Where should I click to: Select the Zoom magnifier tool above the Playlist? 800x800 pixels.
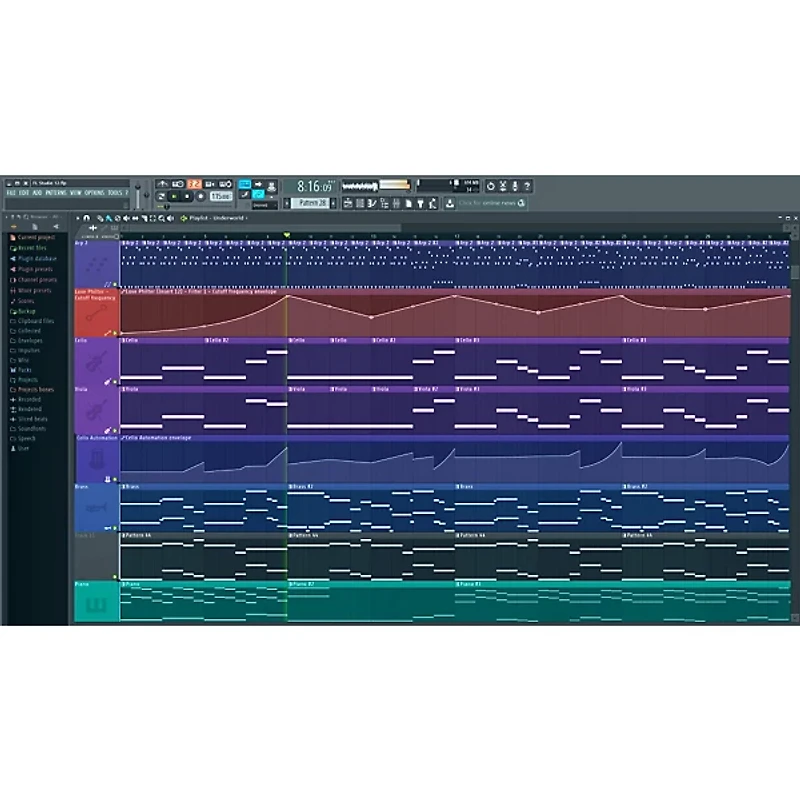point(160,216)
